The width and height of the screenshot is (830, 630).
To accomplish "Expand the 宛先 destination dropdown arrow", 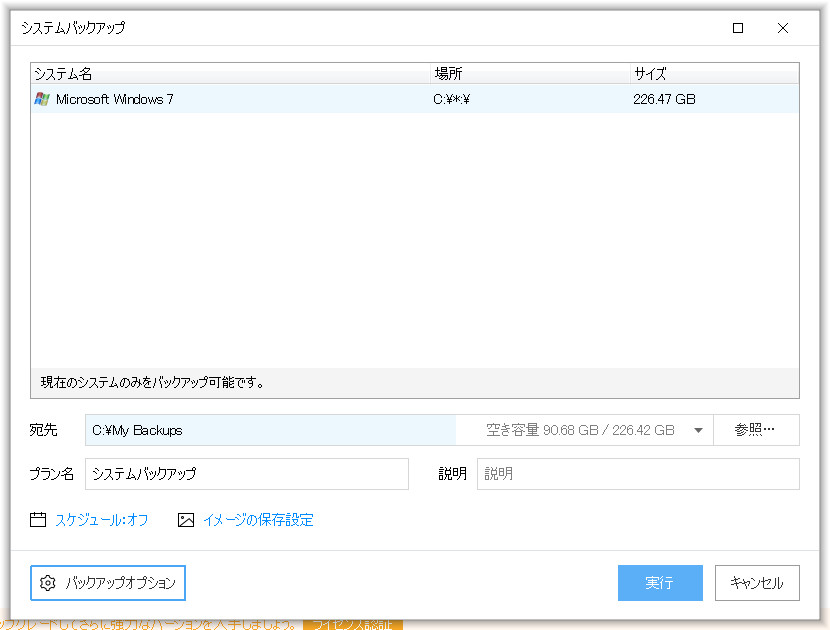I will click(x=699, y=430).
